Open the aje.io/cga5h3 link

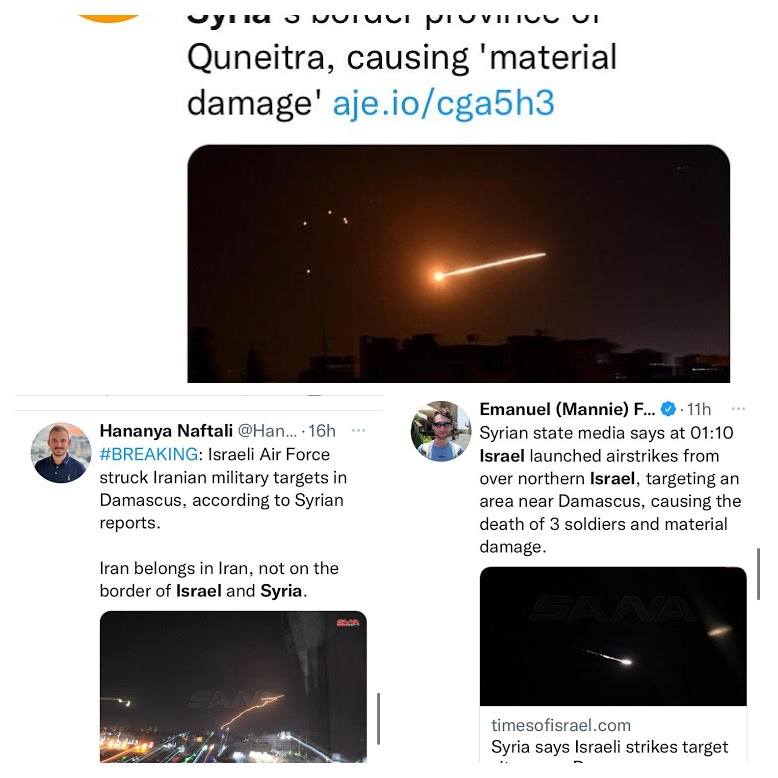[443, 104]
